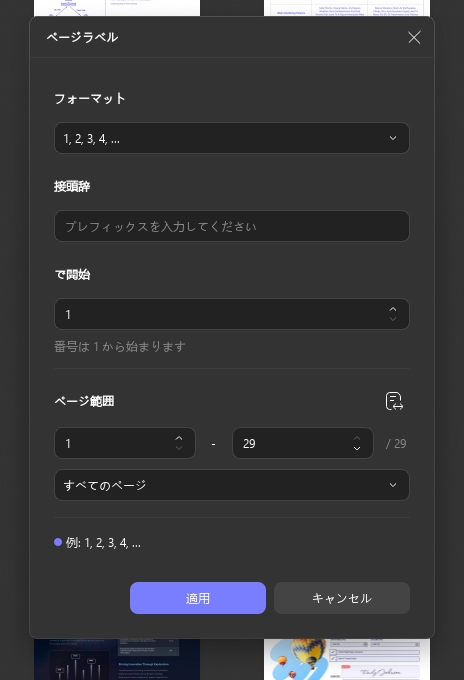Click the 接頭辞 prefix input field
The image size is (464, 680).
(x=232, y=226)
